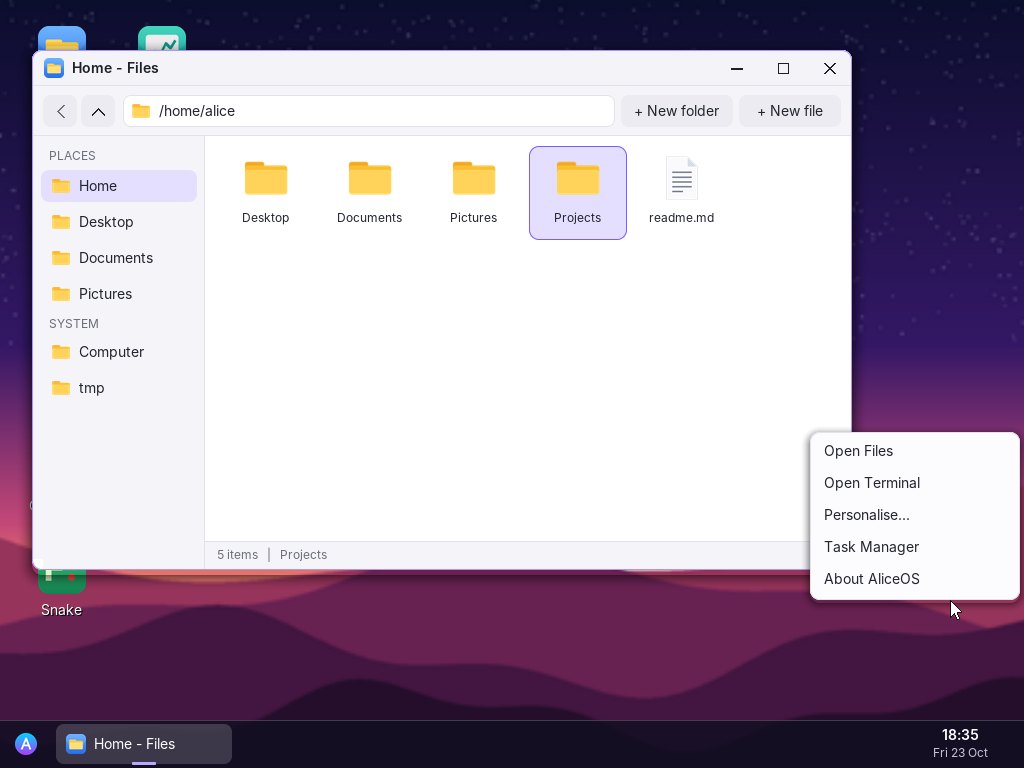Image resolution: width=1024 pixels, height=768 pixels.
Task: Click the + New file button
Action: coord(790,111)
